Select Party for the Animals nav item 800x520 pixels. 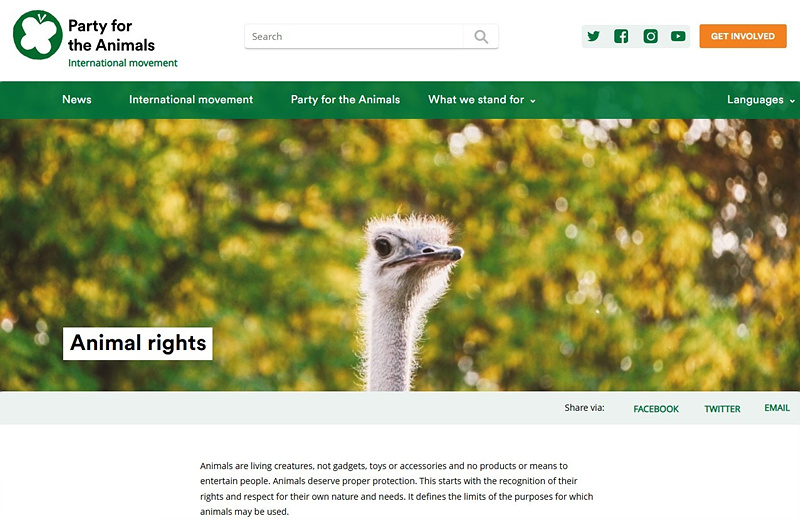345,100
